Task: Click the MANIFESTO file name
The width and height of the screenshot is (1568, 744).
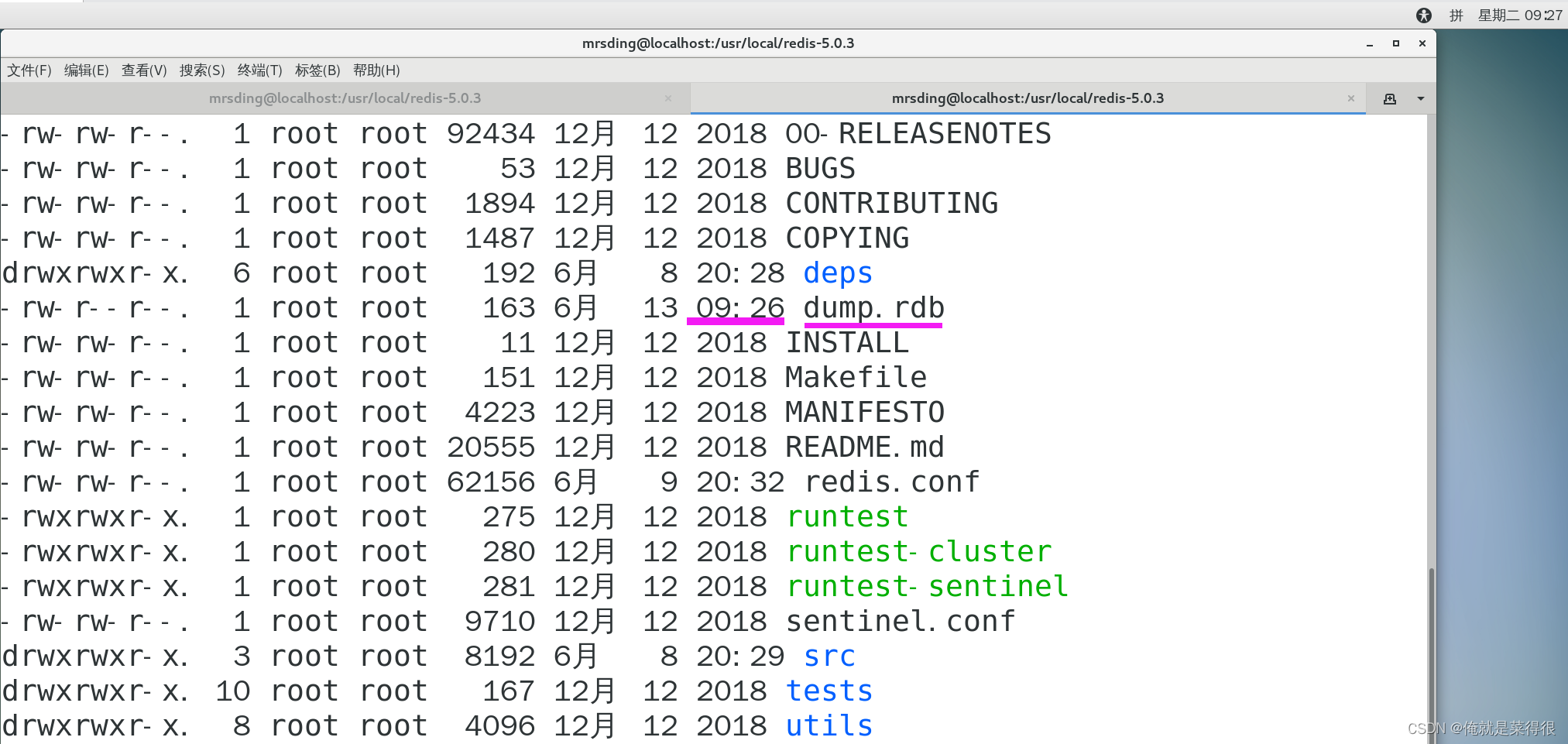Action: point(865,413)
